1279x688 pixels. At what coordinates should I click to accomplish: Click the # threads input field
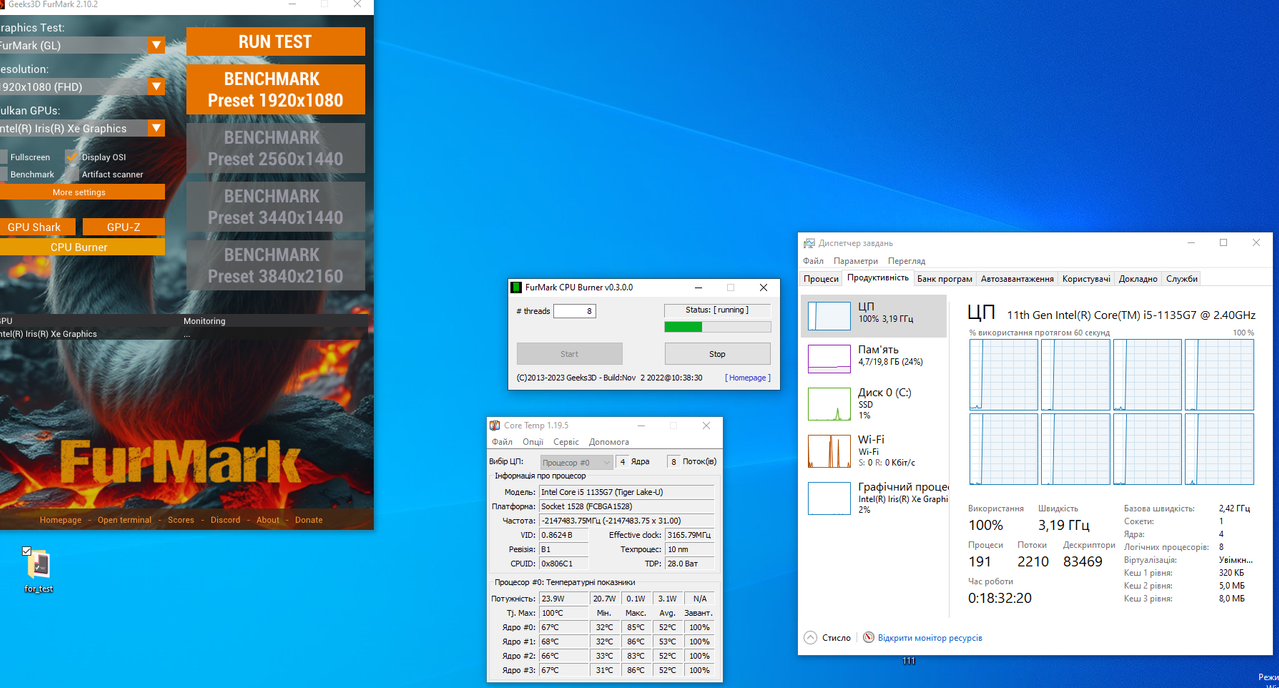pos(574,311)
